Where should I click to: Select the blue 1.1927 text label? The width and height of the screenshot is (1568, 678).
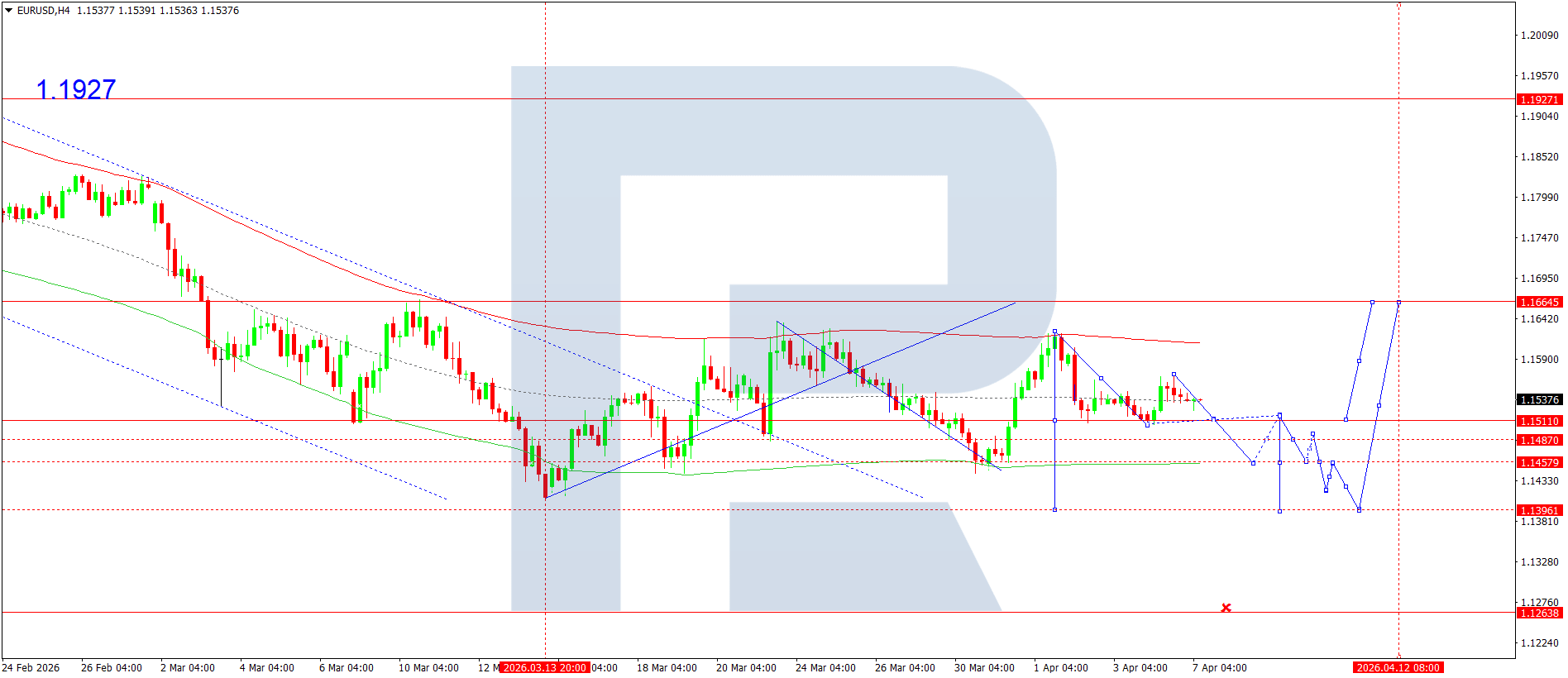click(x=76, y=88)
